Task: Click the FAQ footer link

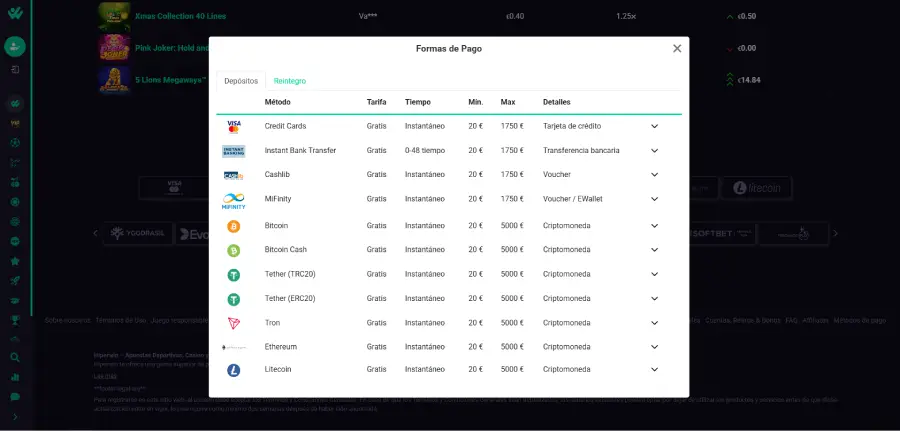Action: 792,321
